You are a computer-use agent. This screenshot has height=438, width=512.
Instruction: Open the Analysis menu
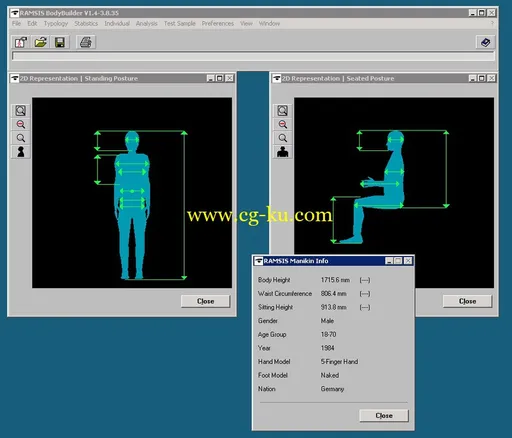click(147, 23)
